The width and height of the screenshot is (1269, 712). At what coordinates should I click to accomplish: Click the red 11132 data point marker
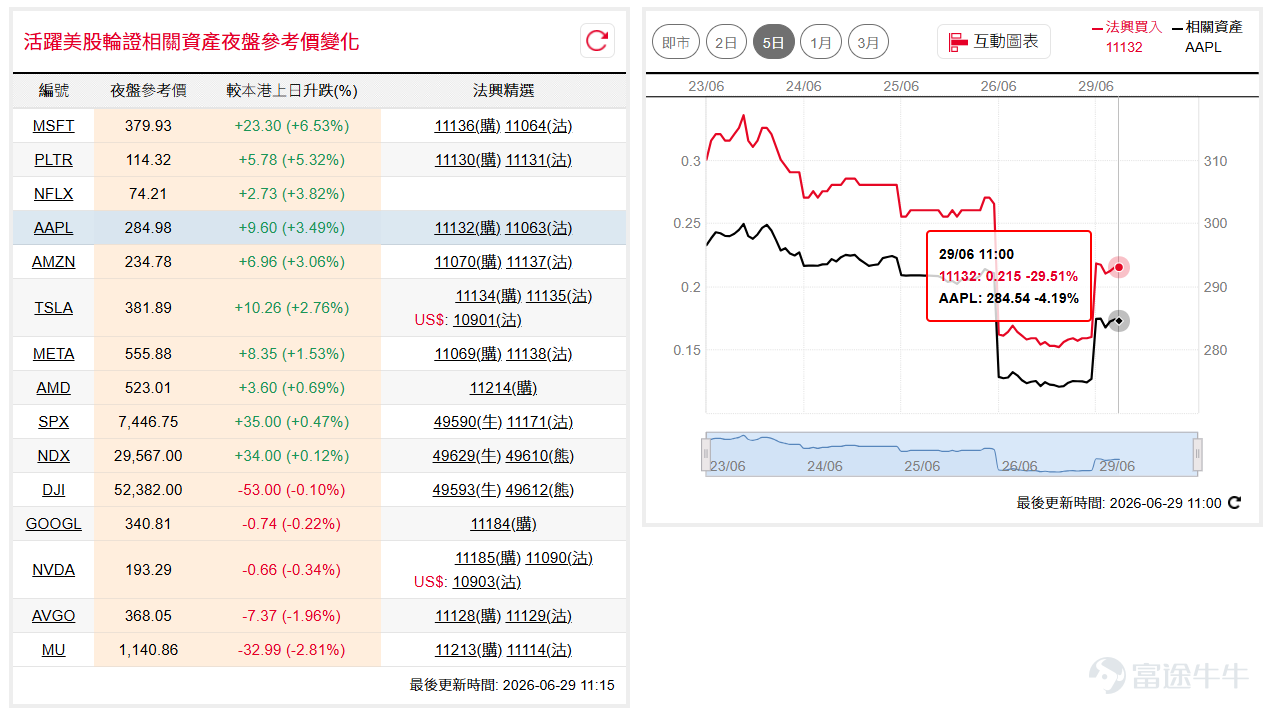1119,267
